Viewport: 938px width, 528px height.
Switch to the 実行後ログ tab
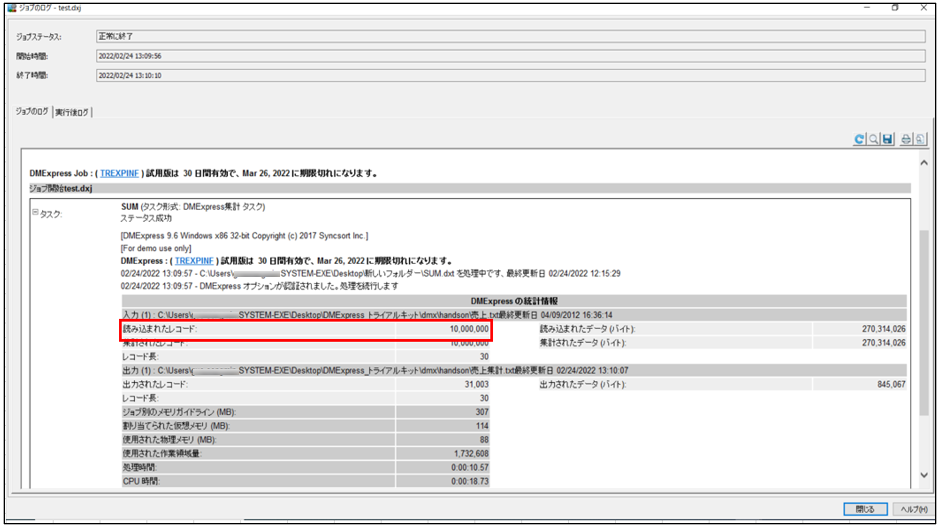[72, 112]
